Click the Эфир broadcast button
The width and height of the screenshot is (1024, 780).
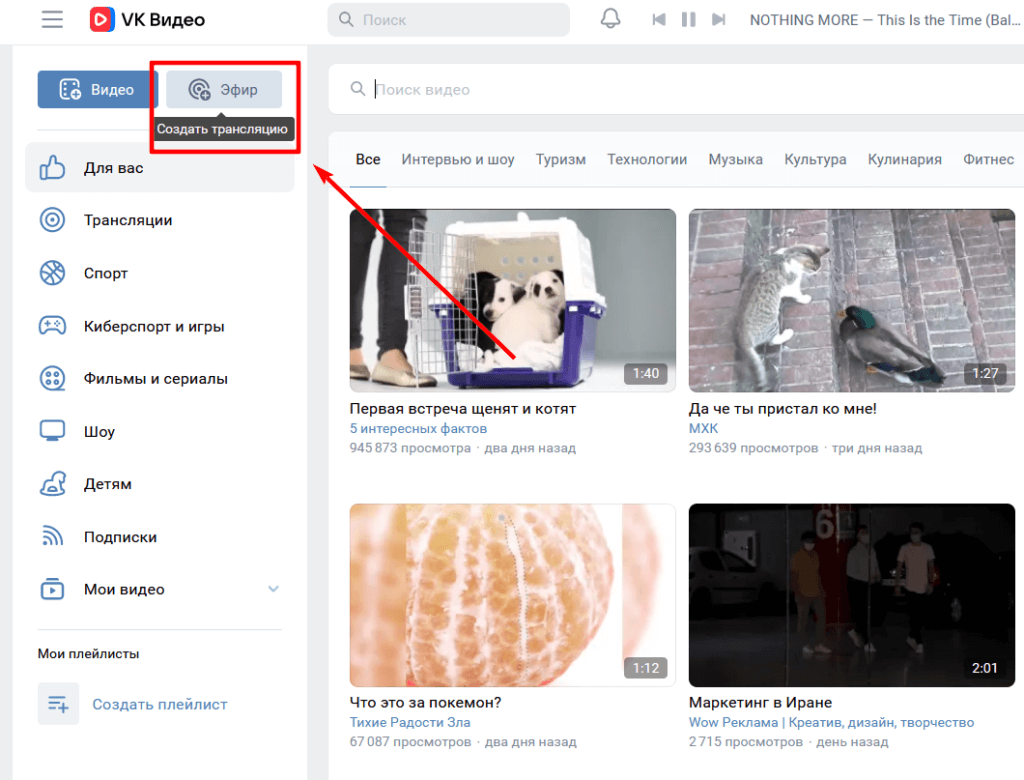(x=224, y=90)
